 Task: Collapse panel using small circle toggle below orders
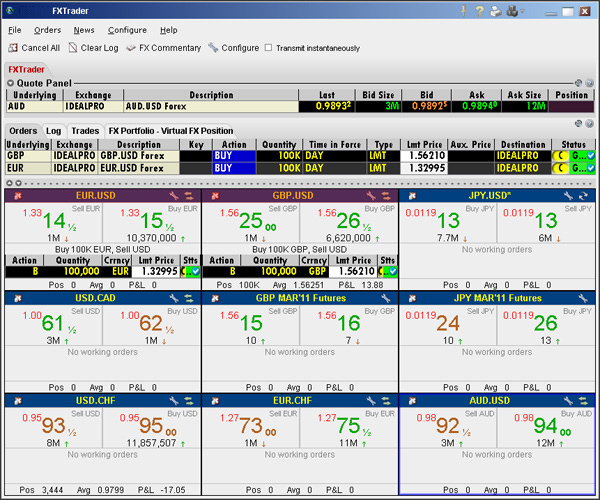(10, 183)
